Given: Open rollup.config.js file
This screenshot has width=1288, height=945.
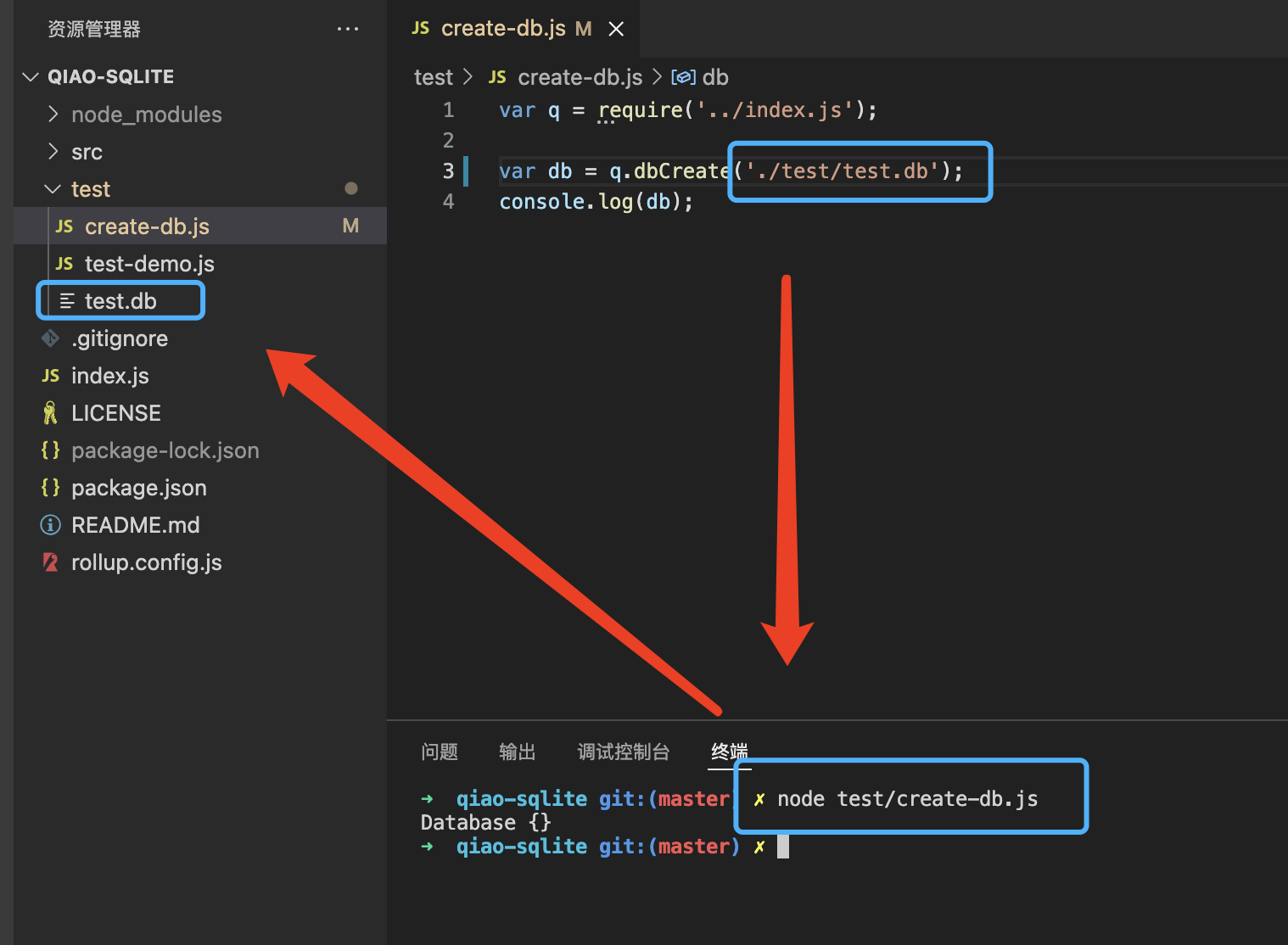Looking at the screenshot, I should click(x=147, y=562).
